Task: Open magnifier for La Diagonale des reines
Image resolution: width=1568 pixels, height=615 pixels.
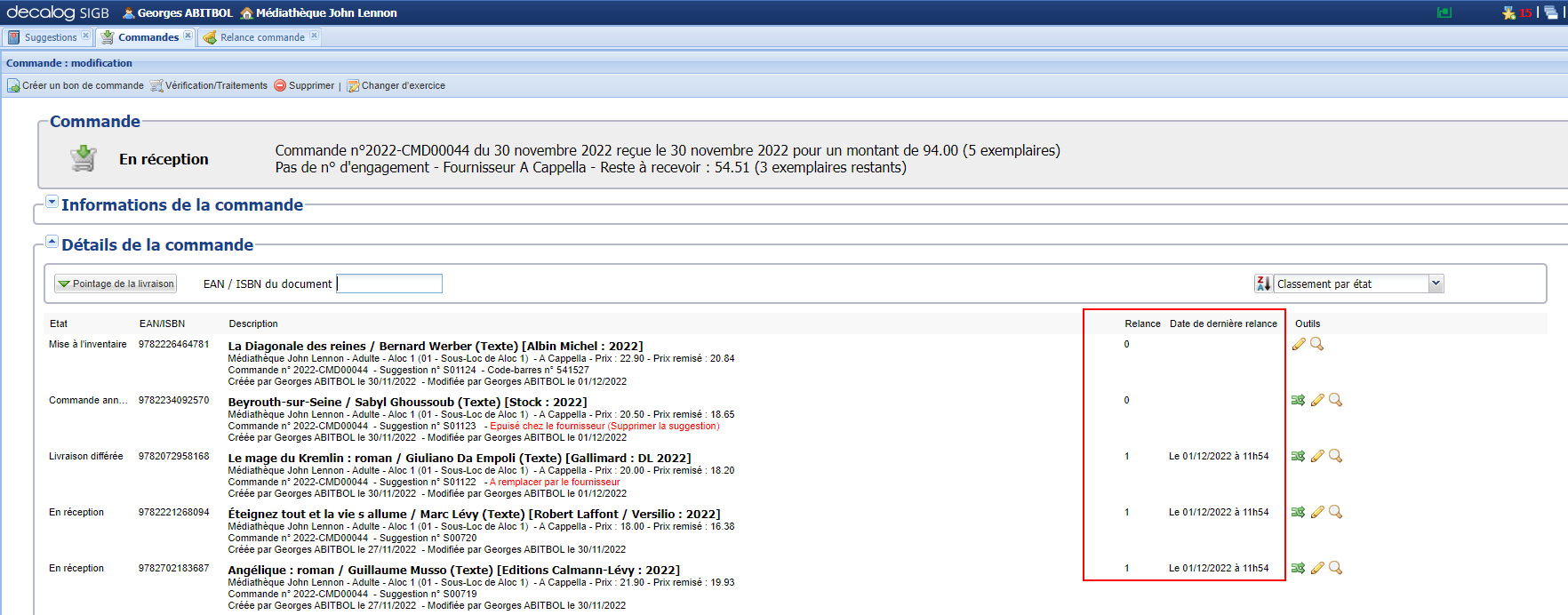Action: [1317, 344]
